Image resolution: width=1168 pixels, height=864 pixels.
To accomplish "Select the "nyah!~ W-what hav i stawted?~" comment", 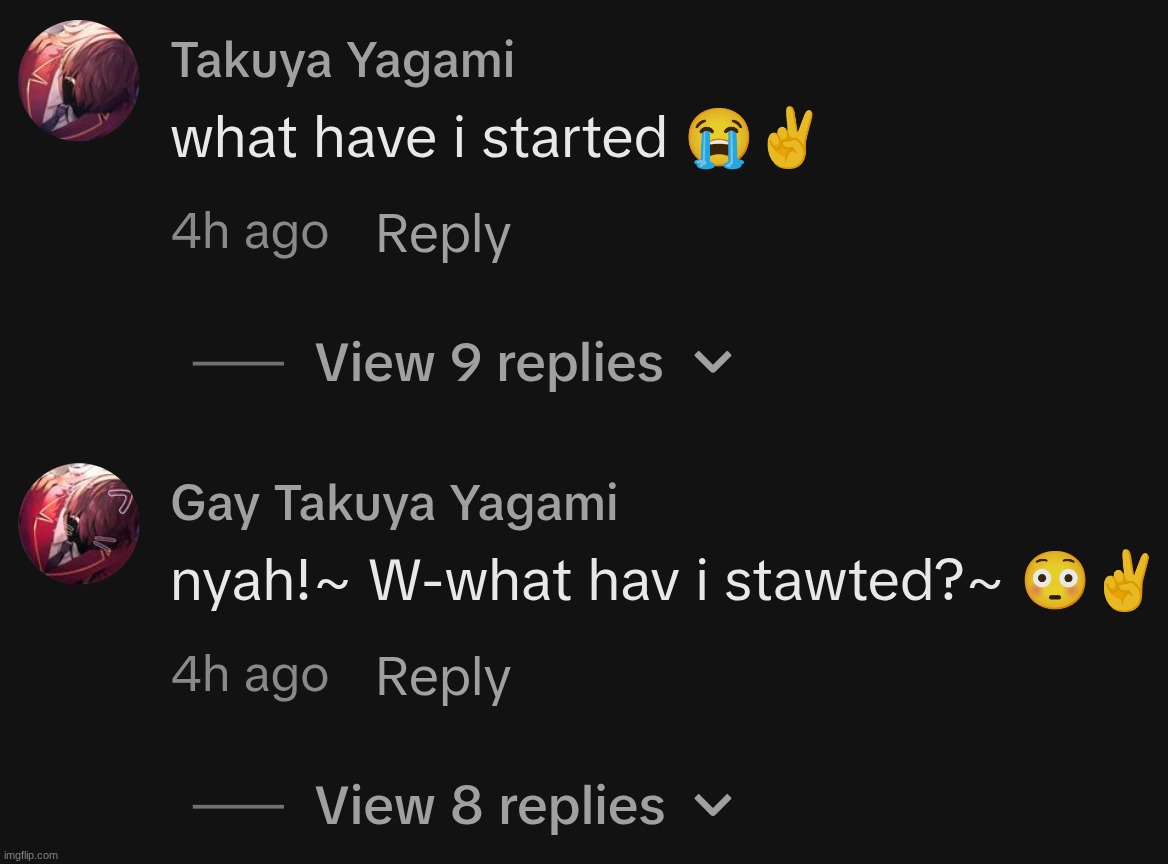I will [x=584, y=584].
